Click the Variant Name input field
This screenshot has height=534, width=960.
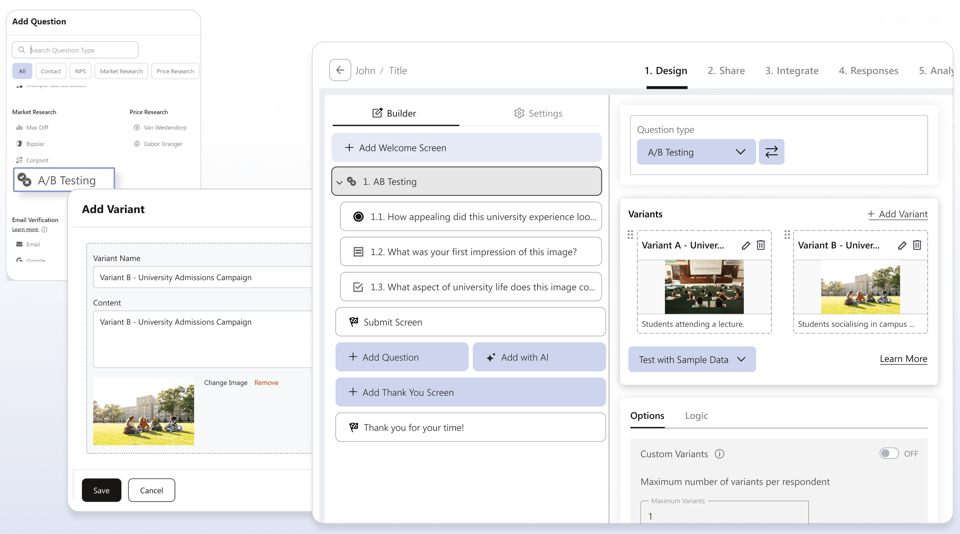click(x=203, y=277)
